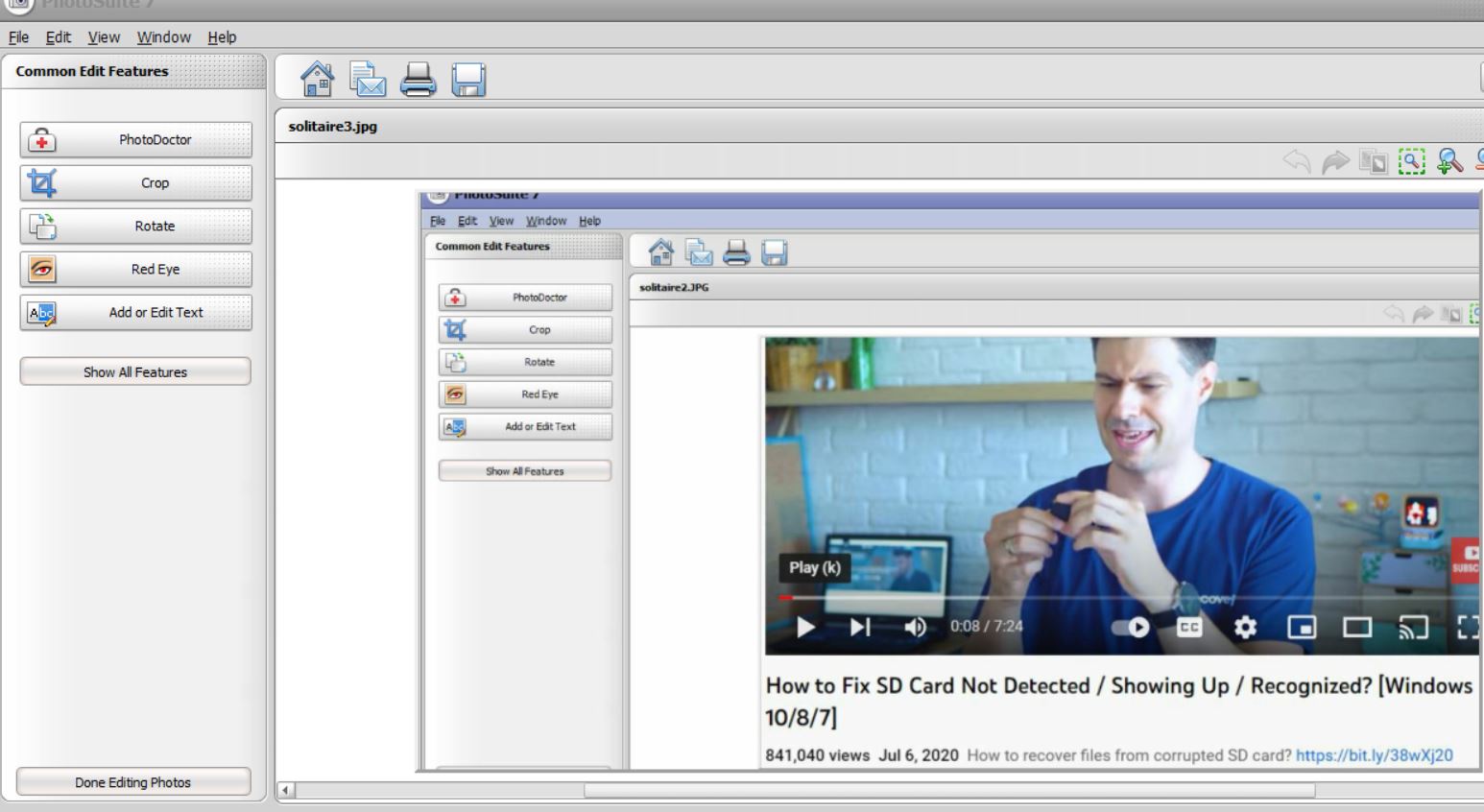Click the compare before/after icon above the canvas

click(x=1374, y=161)
